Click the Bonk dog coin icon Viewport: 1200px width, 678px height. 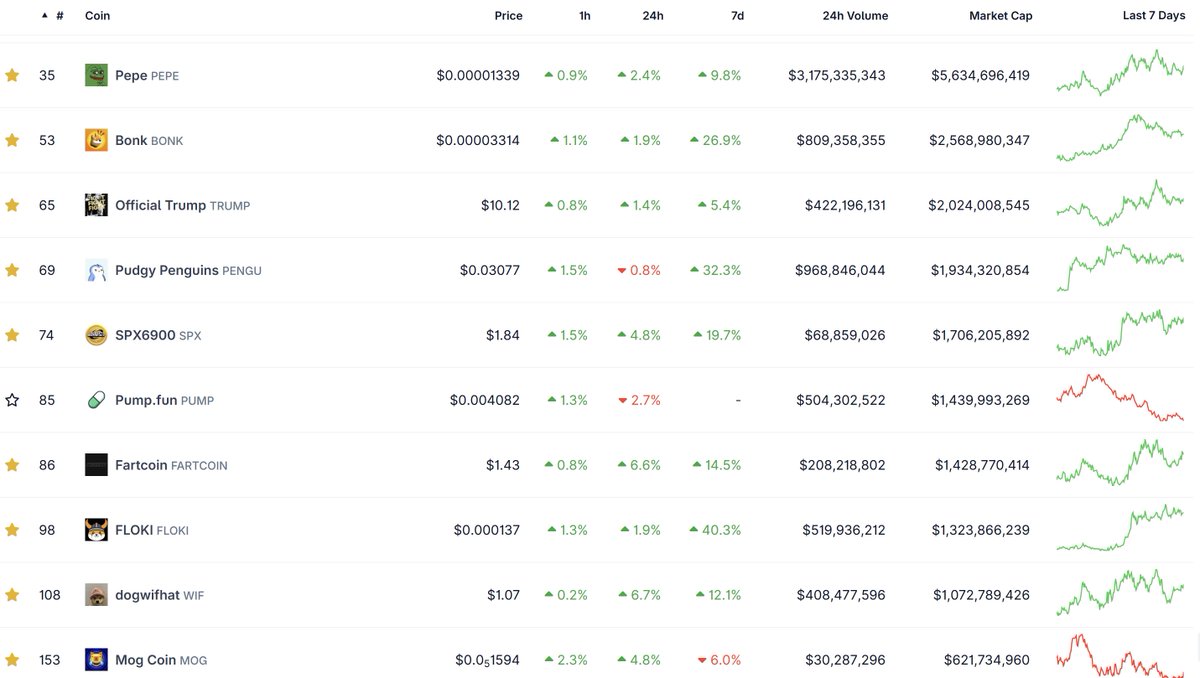96,140
